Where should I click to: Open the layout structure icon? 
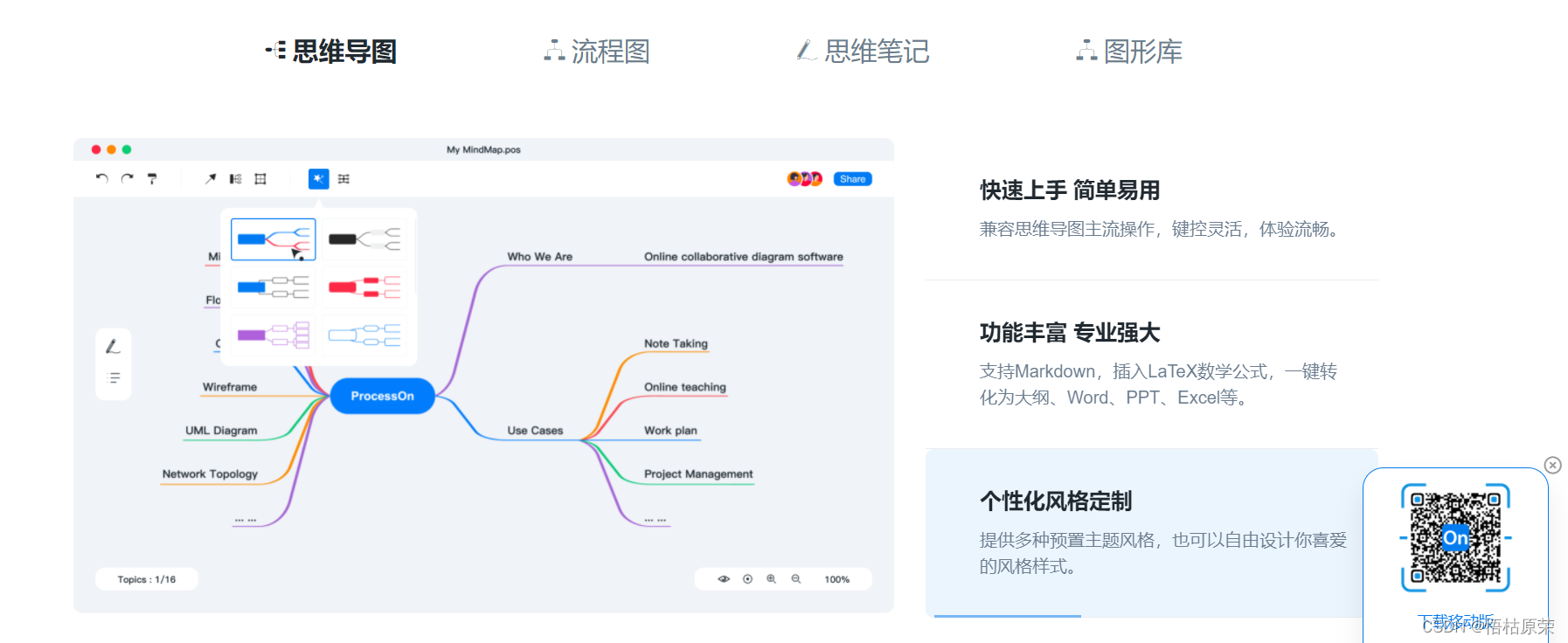click(x=235, y=178)
